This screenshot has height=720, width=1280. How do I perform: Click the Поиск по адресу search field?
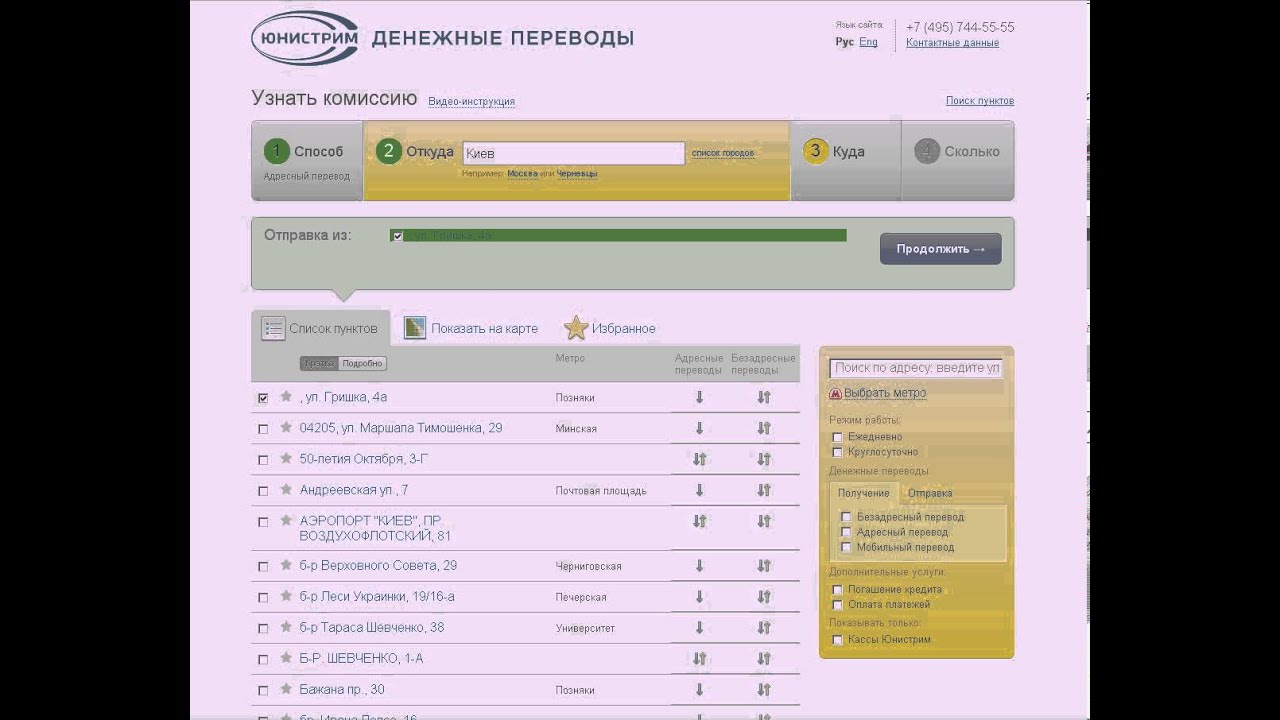[916, 368]
